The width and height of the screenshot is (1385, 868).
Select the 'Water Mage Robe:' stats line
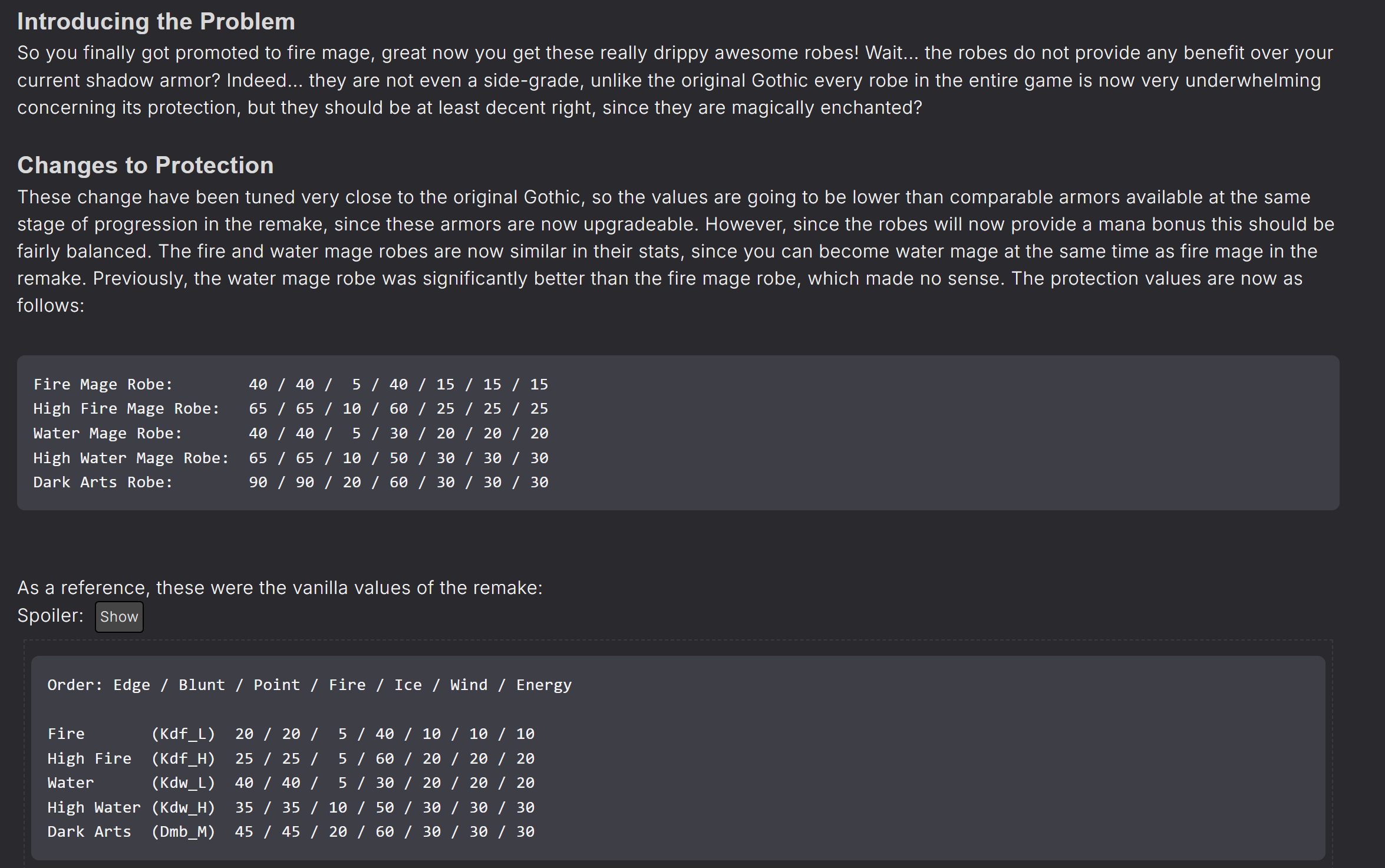coord(291,433)
